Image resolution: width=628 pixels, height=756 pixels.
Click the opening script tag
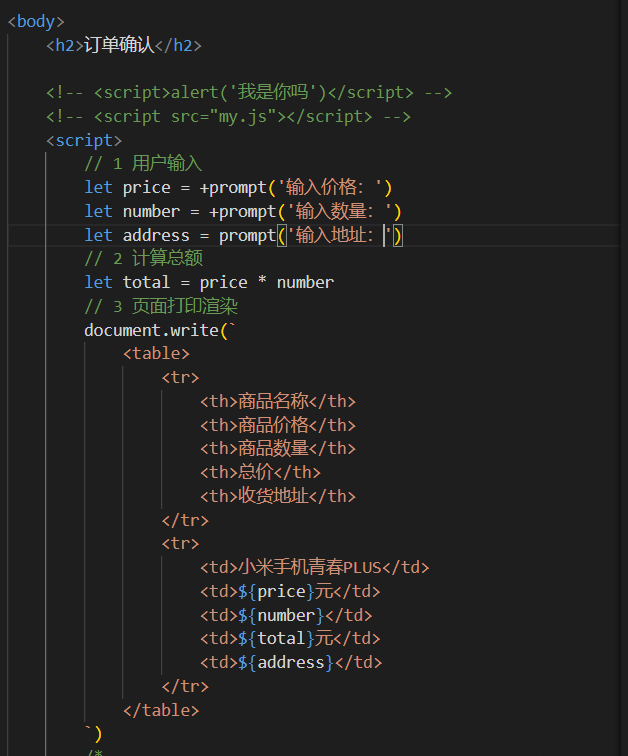[x=84, y=140]
